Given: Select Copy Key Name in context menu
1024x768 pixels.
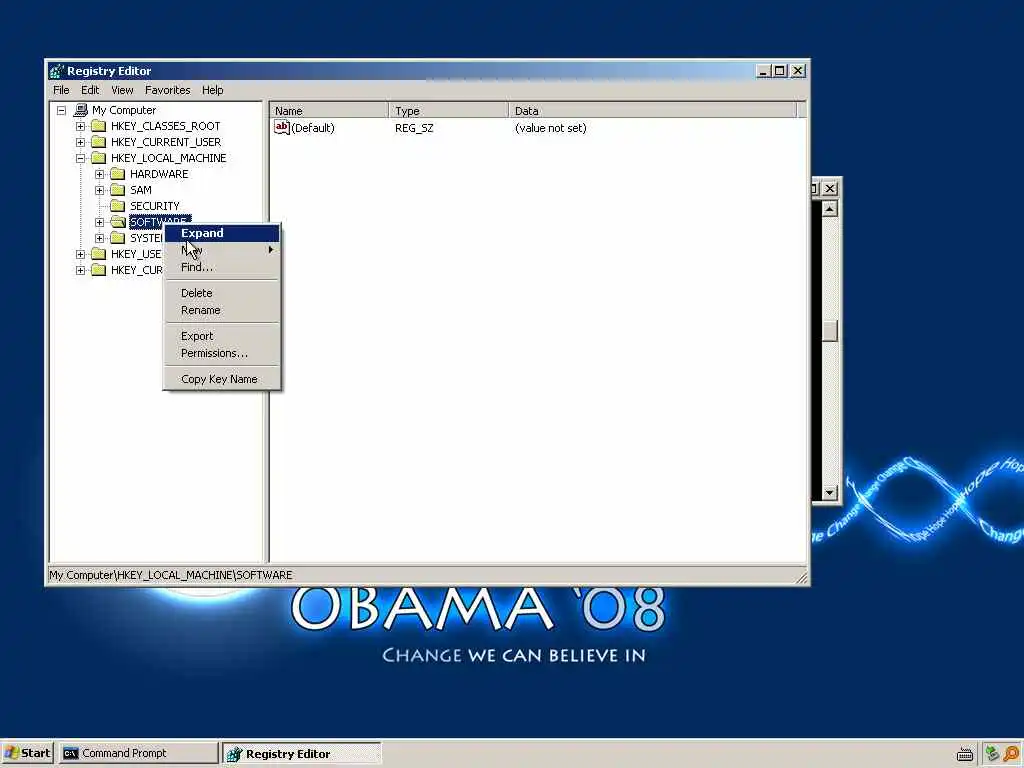Looking at the screenshot, I should coord(222,379).
